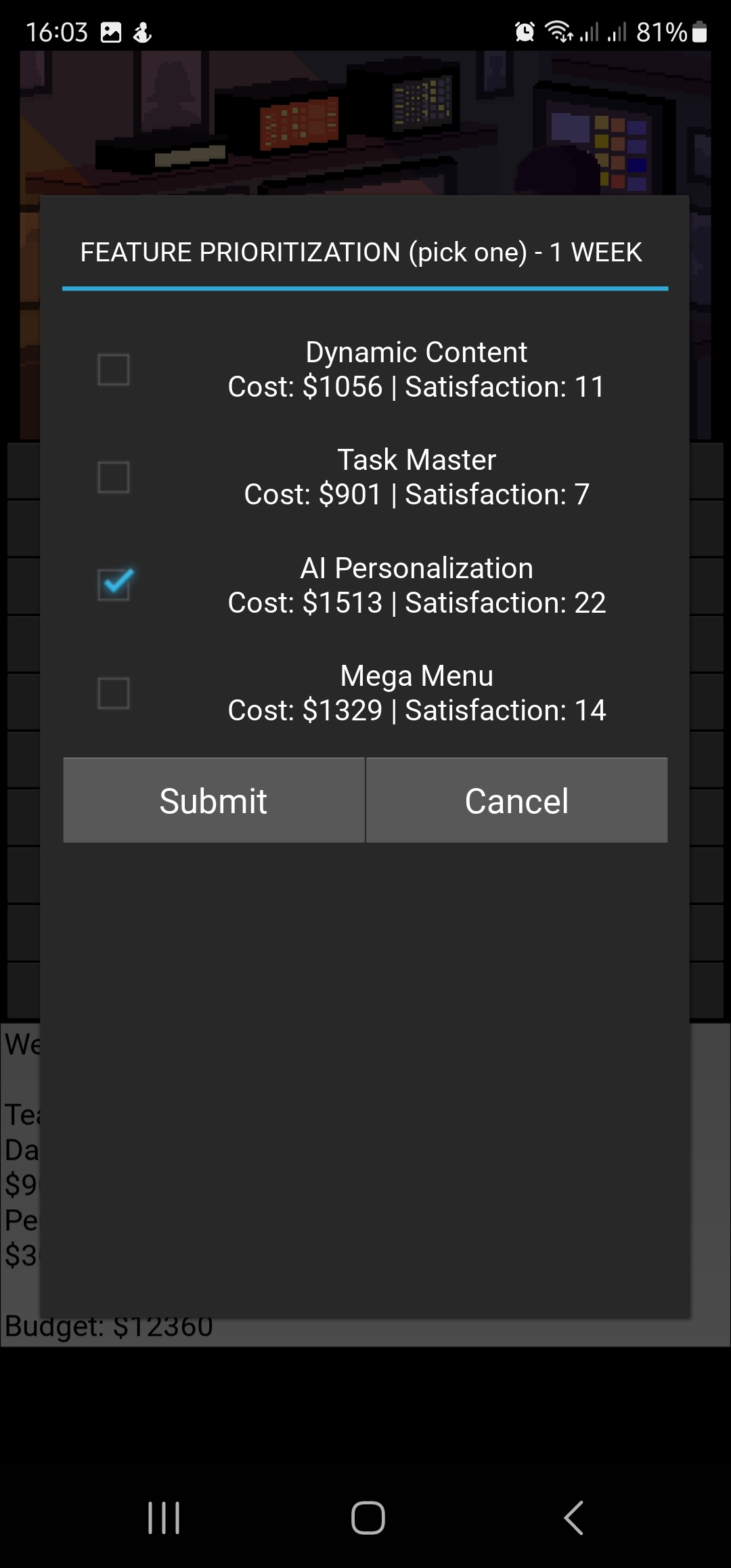The image size is (731, 1568).
Task: Select the Task Master cost and satisfaction text
Action: click(416, 494)
